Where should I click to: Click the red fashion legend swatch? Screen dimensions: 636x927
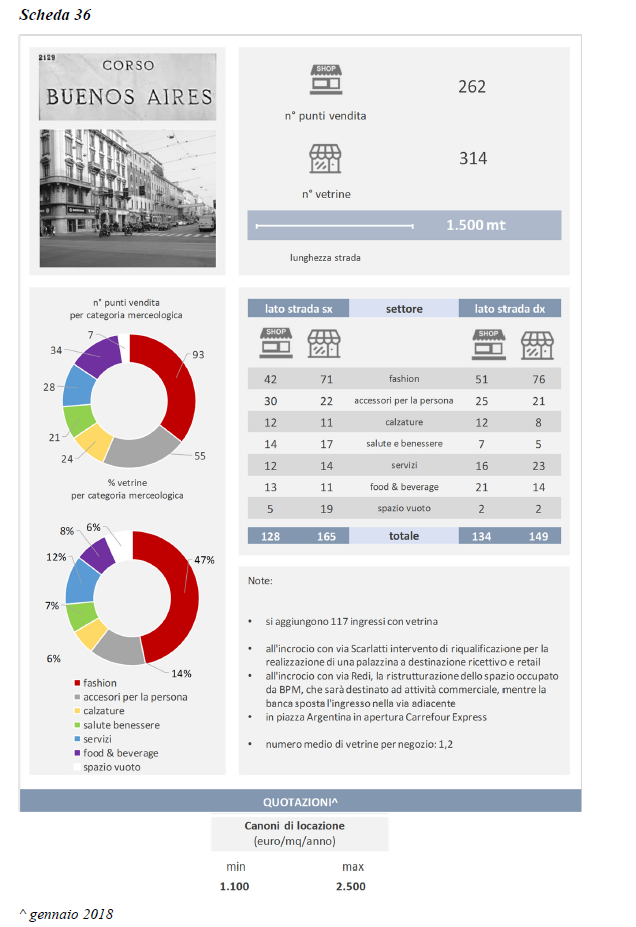pyautogui.click(x=76, y=683)
